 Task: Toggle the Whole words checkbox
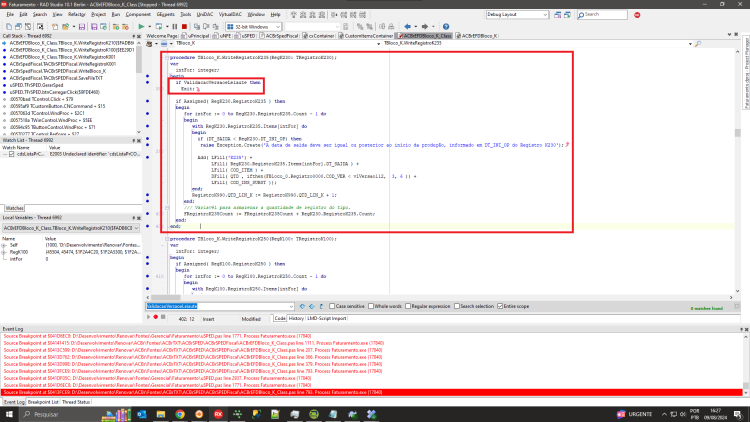[x=371, y=306]
